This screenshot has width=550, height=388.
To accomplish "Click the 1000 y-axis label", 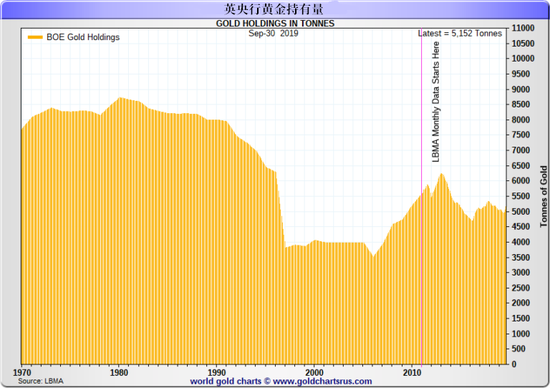I will [521, 334].
